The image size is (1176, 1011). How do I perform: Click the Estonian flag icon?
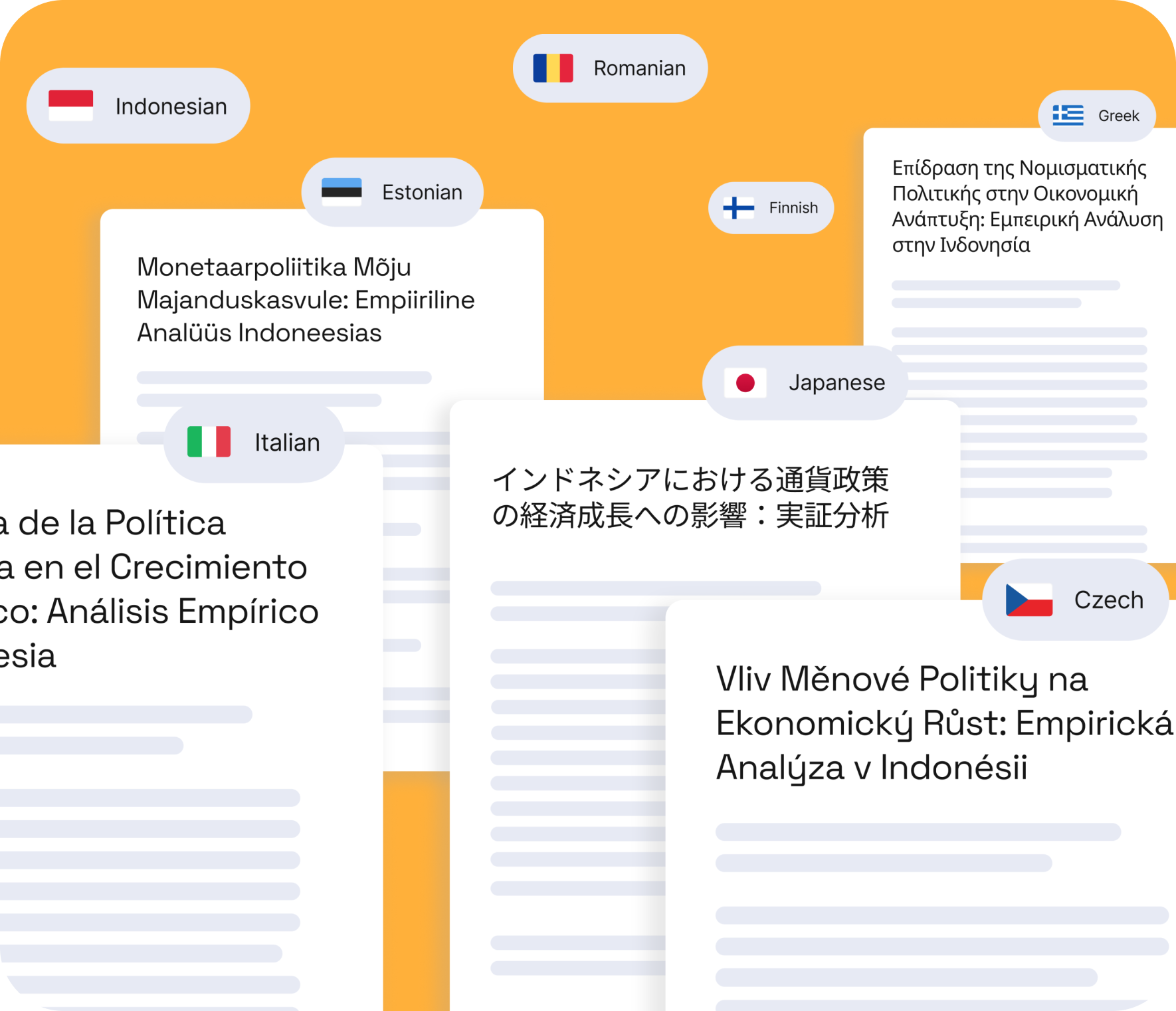342,192
